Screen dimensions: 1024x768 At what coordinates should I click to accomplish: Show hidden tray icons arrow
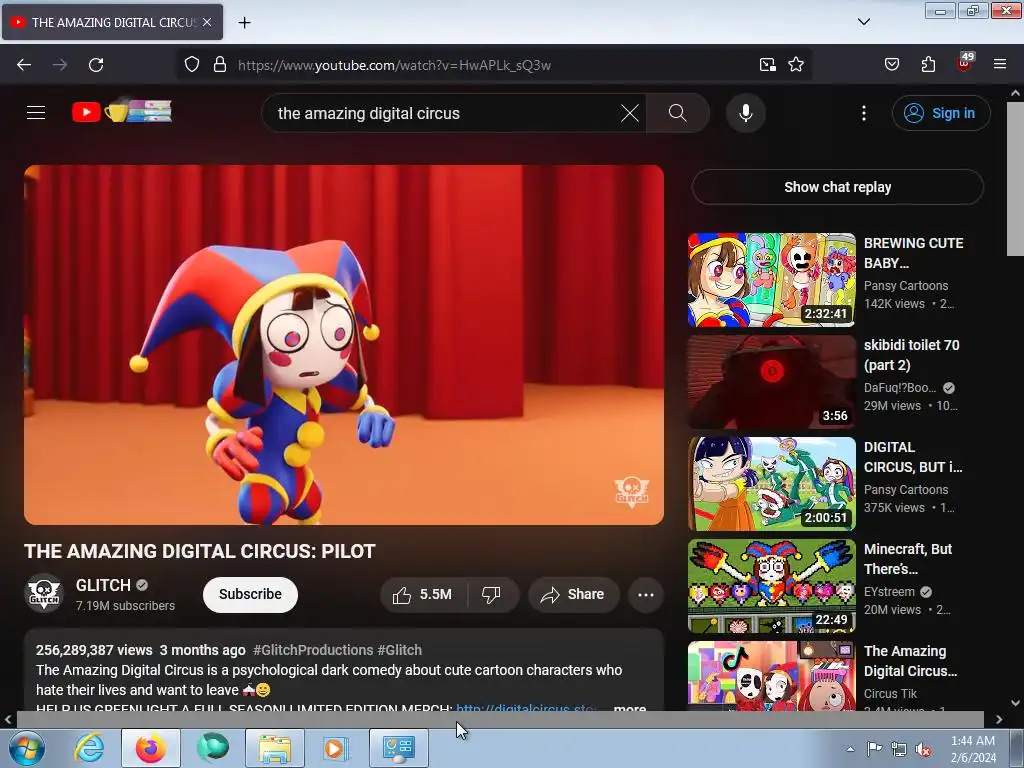[850, 749]
